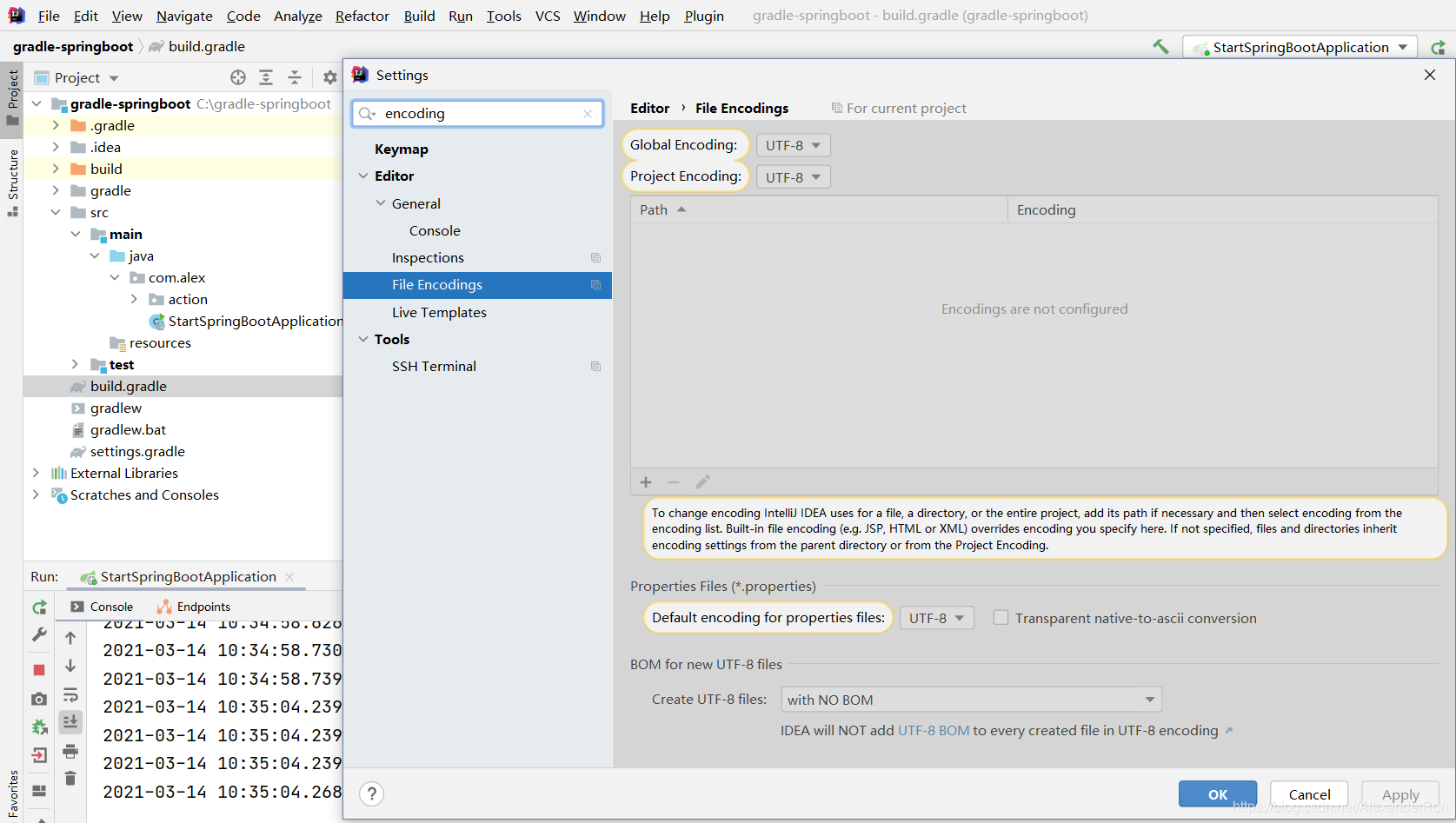Switch to Console tab in Run panel
This screenshot has height=823, width=1456.
click(x=102, y=607)
